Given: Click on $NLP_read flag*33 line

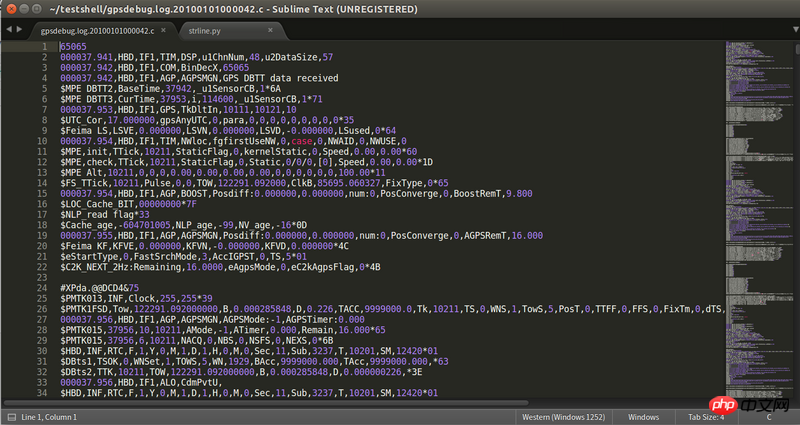Looking at the screenshot, I should [105, 214].
